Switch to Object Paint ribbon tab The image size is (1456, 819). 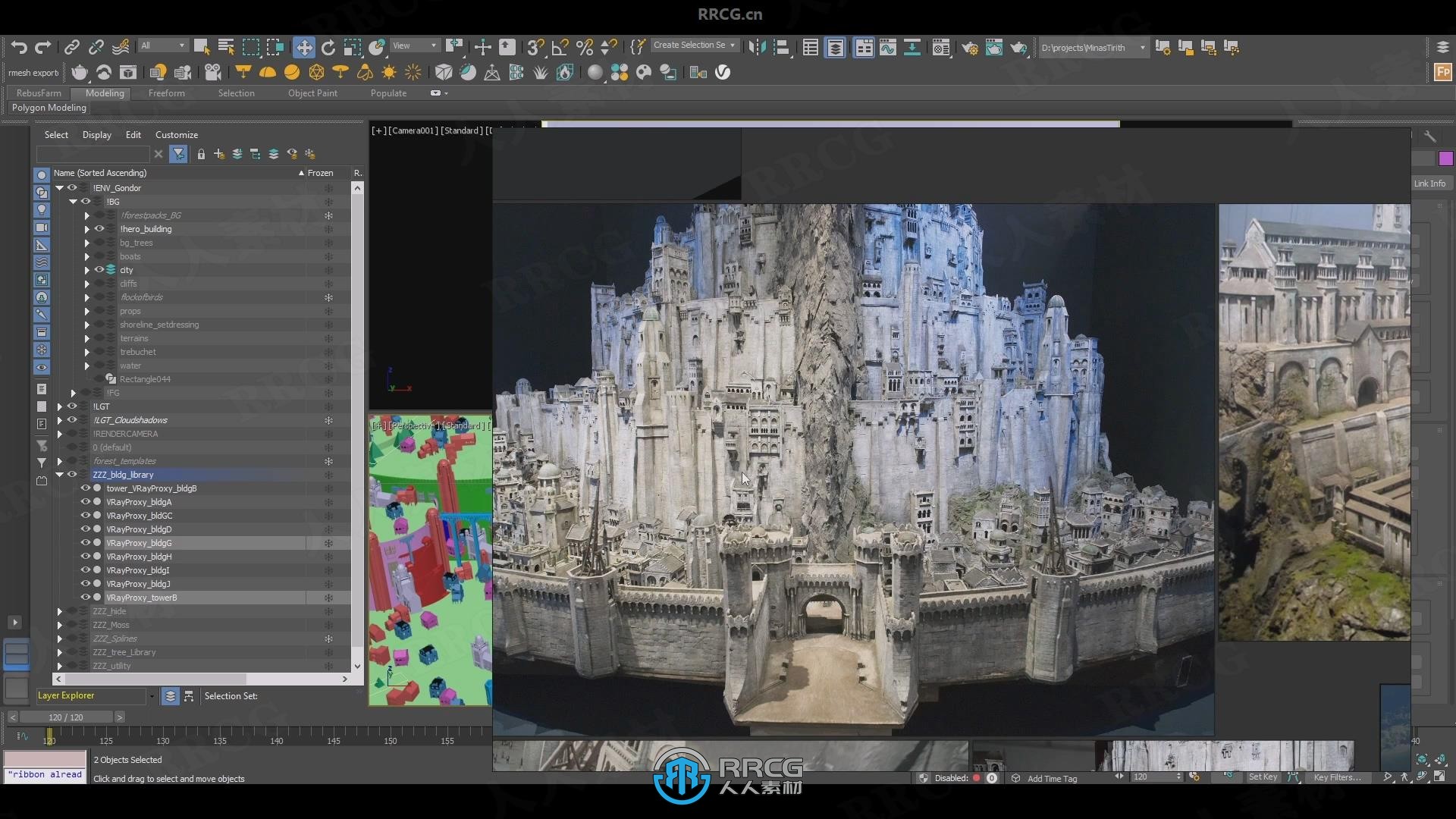[x=312, y=93]
